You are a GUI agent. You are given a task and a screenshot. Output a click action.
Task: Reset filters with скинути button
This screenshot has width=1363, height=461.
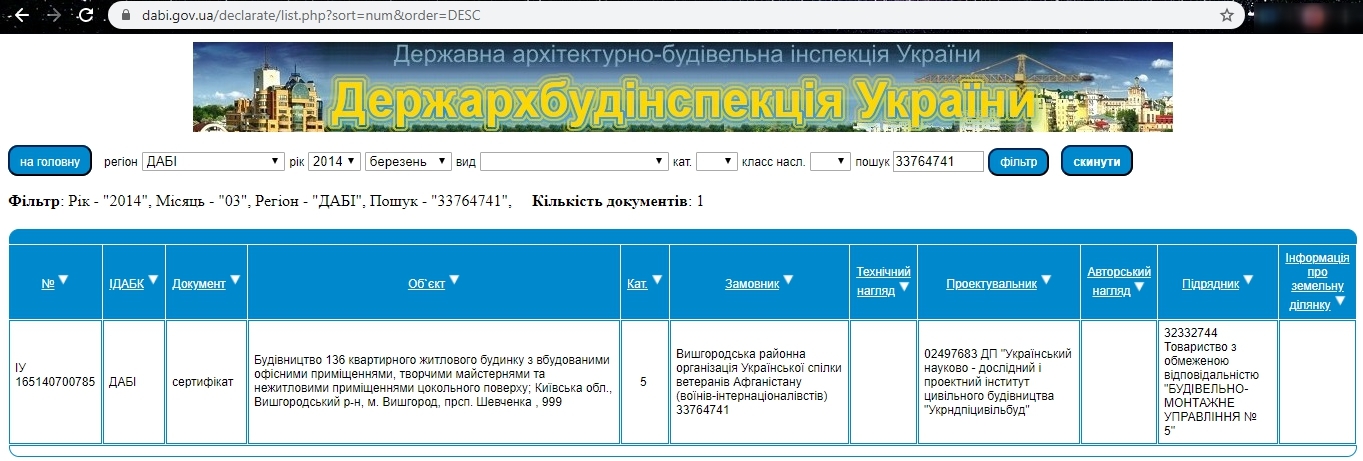pos(1096,161)
